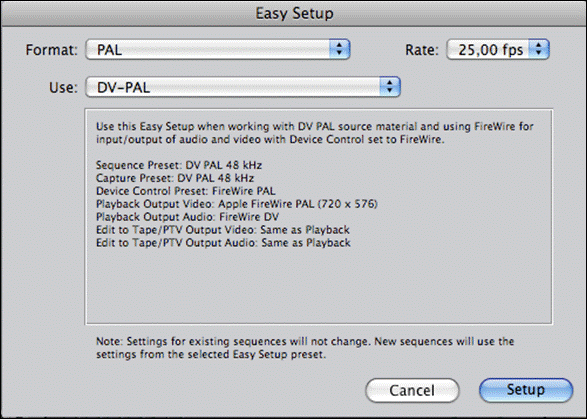
Task: Click Edit to Tape/PTV Output Video line
Action: 223,230
